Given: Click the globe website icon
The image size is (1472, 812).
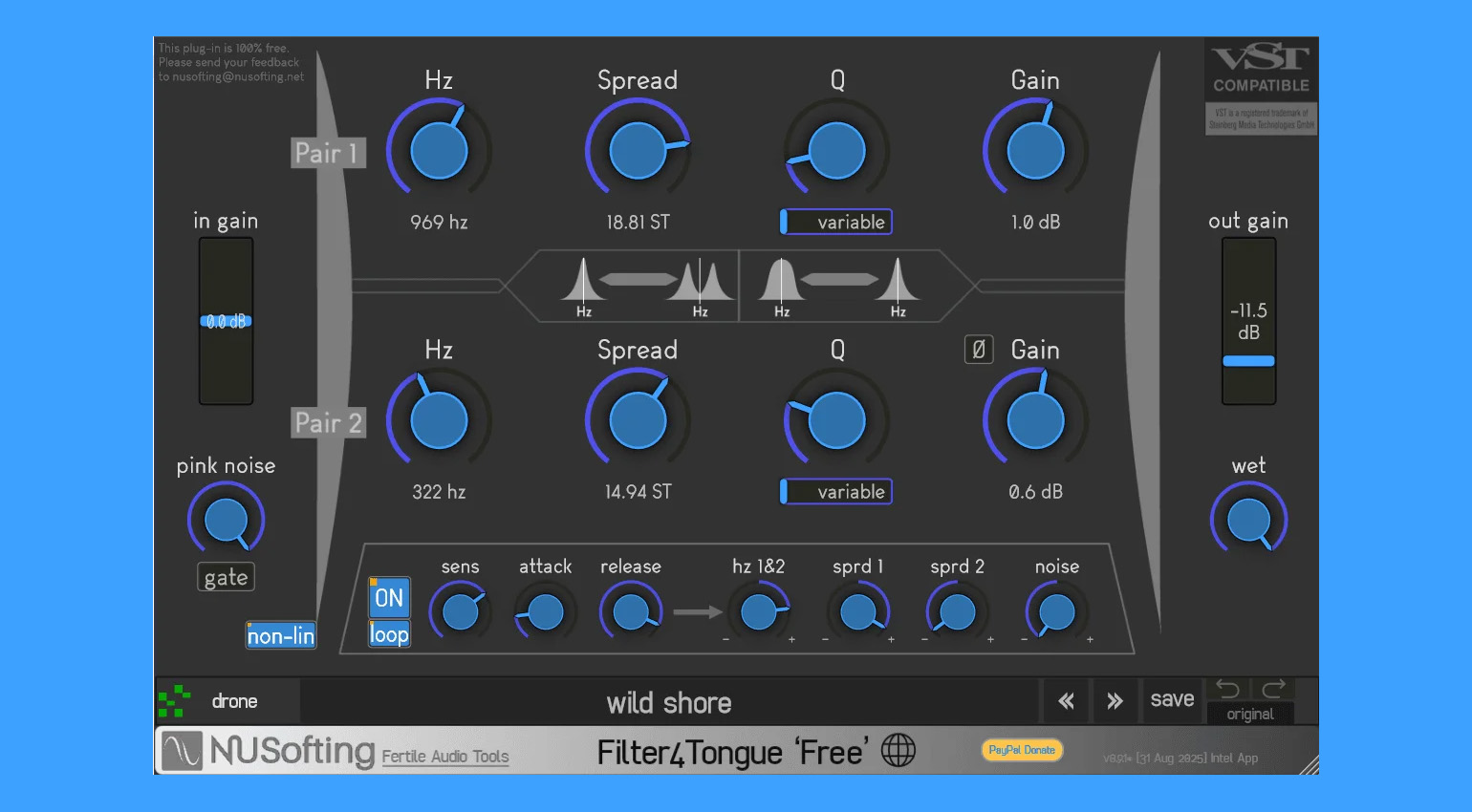Looking at the screenshot, I should [898, 751].
